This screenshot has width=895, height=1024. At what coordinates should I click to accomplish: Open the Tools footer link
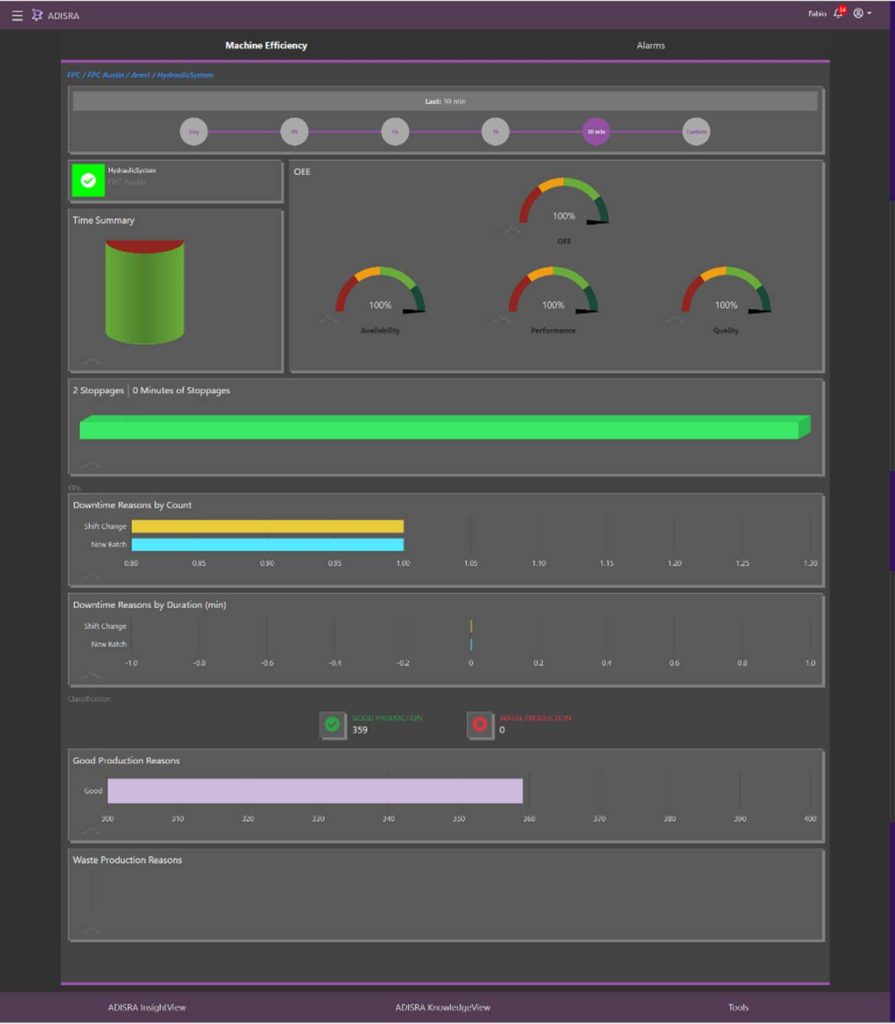click(x=738, y=1007)
